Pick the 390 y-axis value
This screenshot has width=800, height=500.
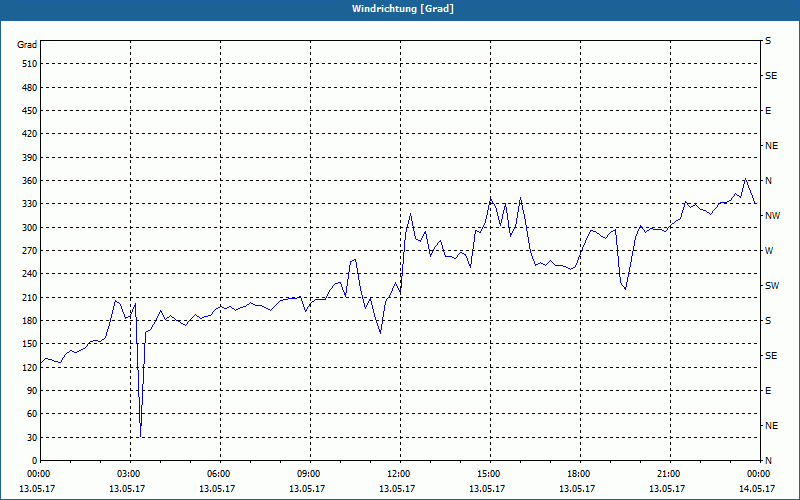tap(30, 158)
